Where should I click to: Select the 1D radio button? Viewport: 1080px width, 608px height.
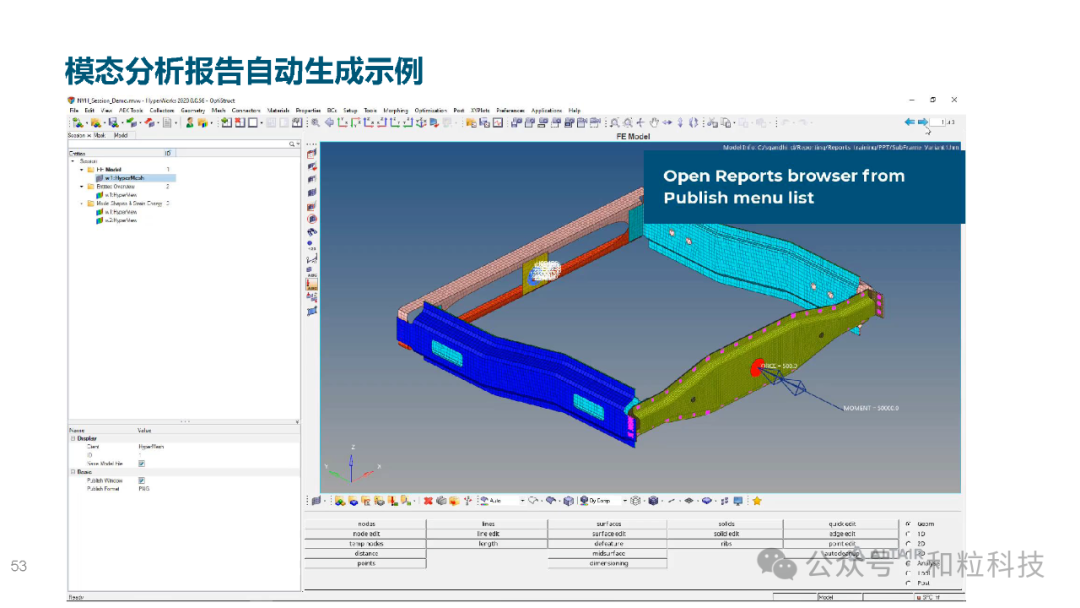[907, 534]
